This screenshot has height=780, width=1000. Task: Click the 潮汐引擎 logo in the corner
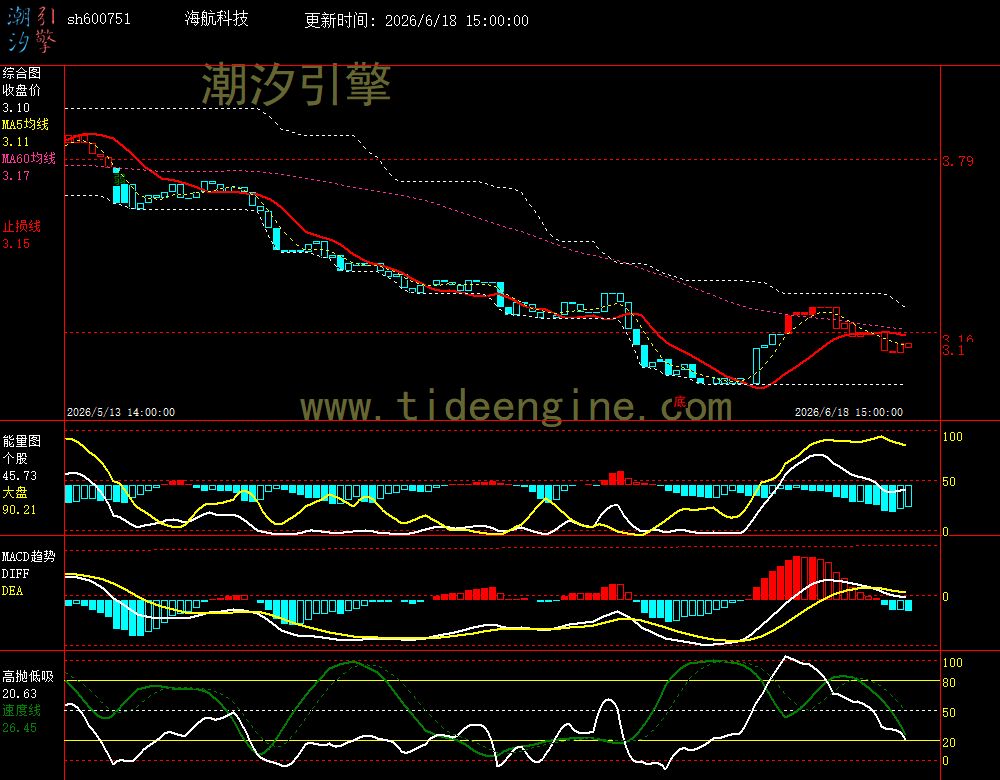pyautogui.click(x=32, y=29)
